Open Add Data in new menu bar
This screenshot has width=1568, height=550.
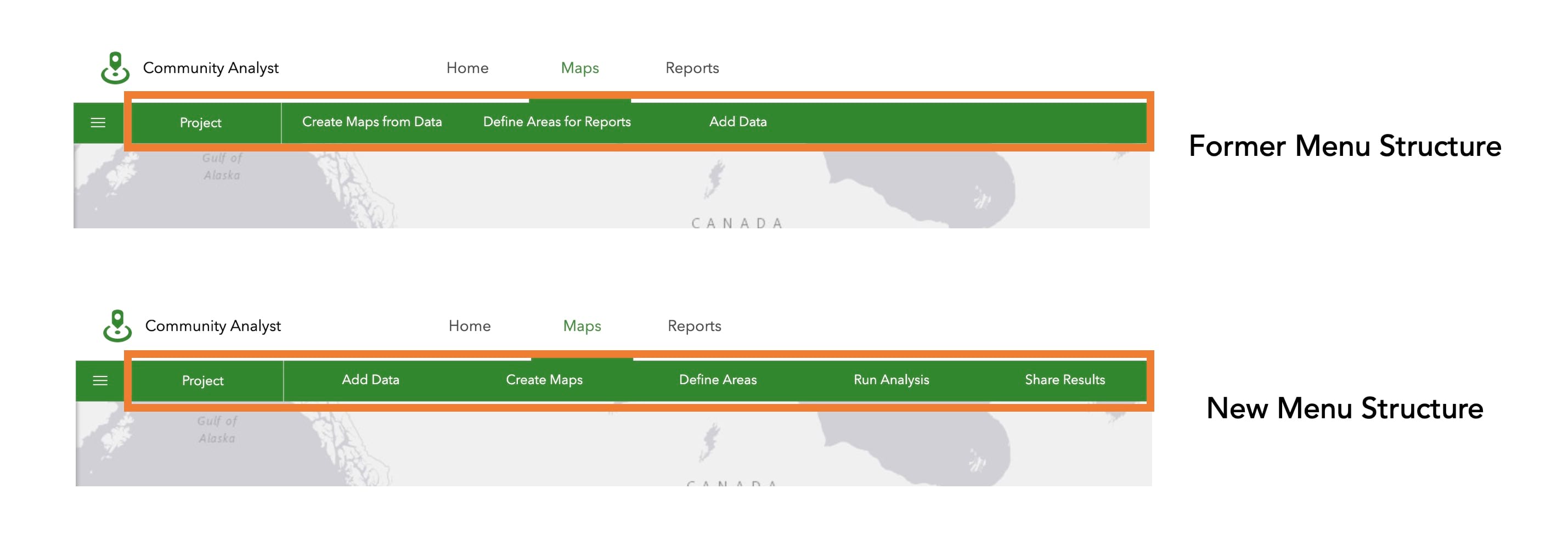point(371,379)
